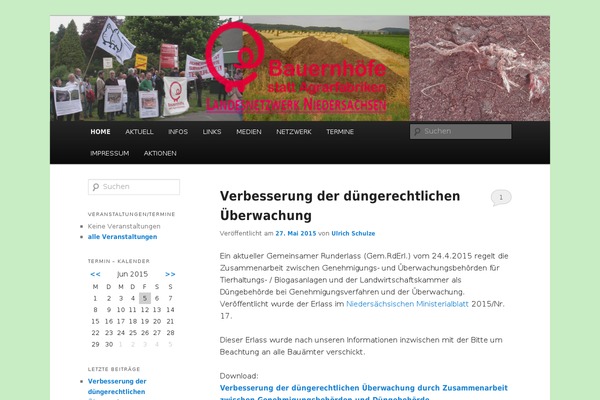
Task: Select day 14 in calendar
Action: (x=170, y=310)
